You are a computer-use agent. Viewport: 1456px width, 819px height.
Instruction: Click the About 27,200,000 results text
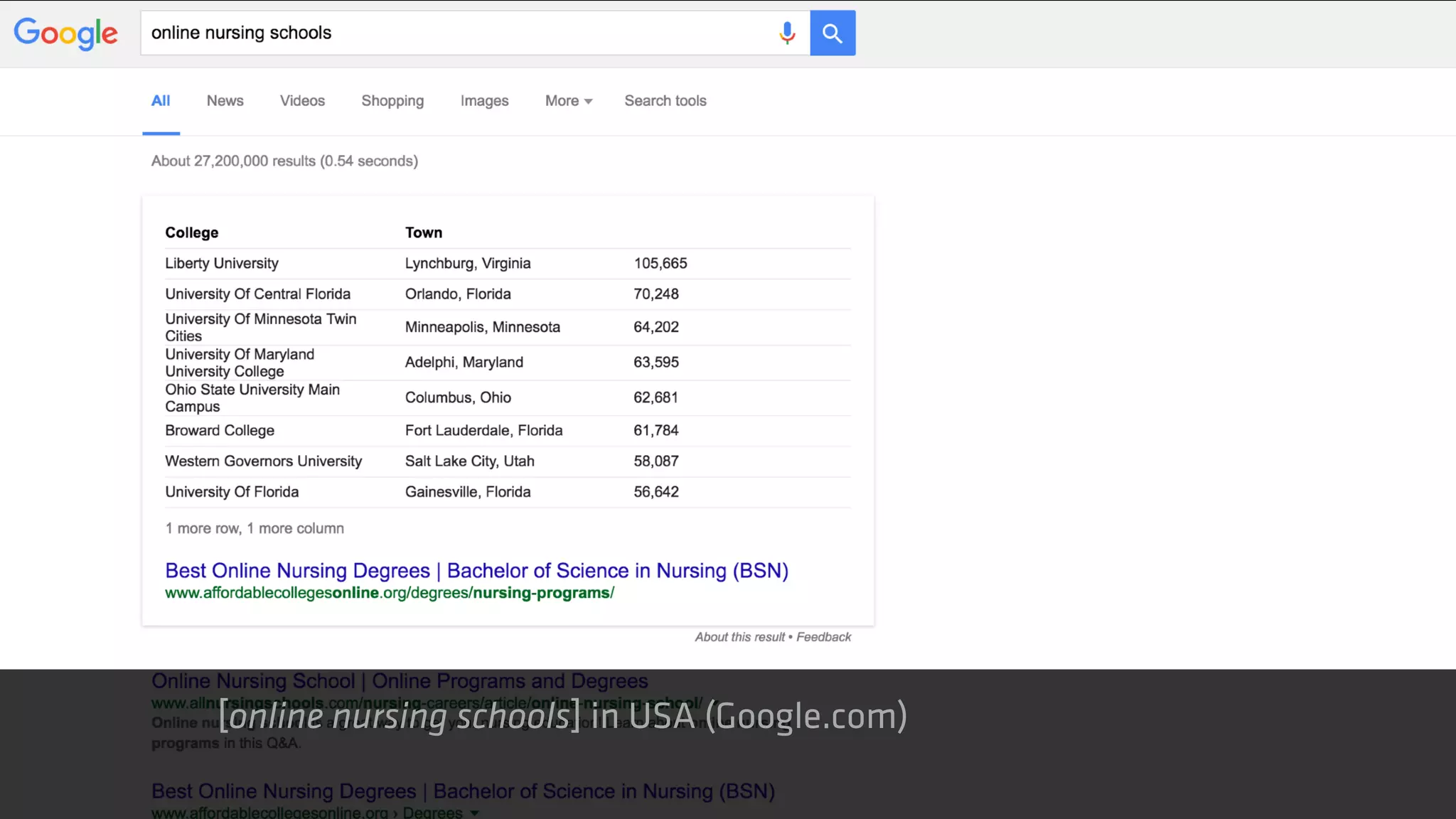[x=284, y=161]
